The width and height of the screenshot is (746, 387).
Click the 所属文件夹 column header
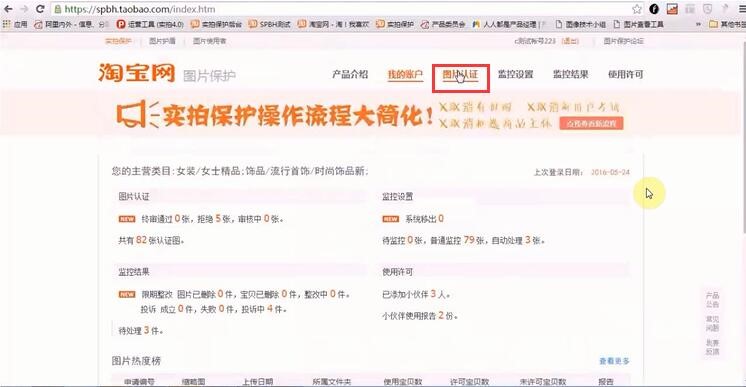(x=332, y=382)
